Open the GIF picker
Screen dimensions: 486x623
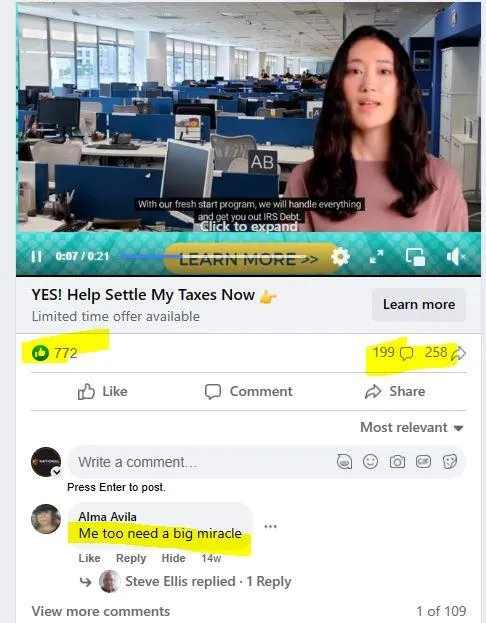423,462
